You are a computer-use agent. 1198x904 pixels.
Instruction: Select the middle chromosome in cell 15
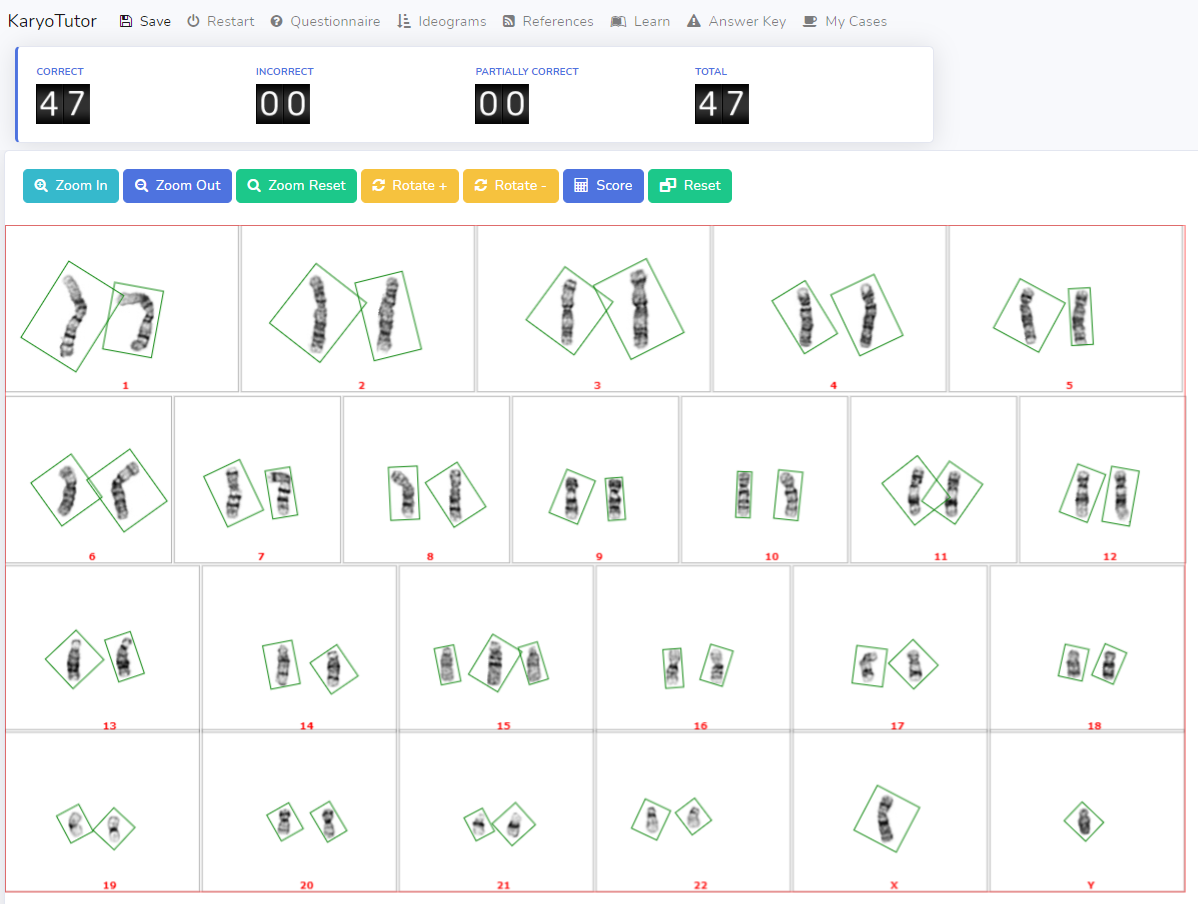coord(494,662)
